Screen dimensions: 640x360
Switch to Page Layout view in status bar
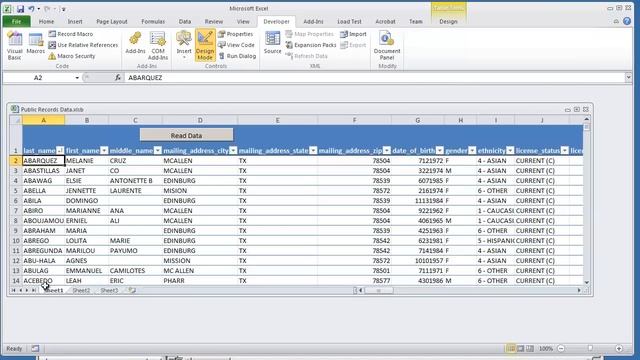point(520,349)
